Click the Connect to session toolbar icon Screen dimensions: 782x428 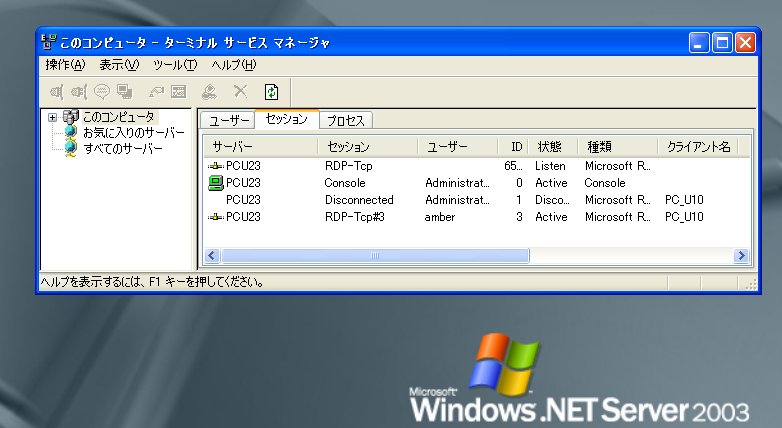pos(56,92)
